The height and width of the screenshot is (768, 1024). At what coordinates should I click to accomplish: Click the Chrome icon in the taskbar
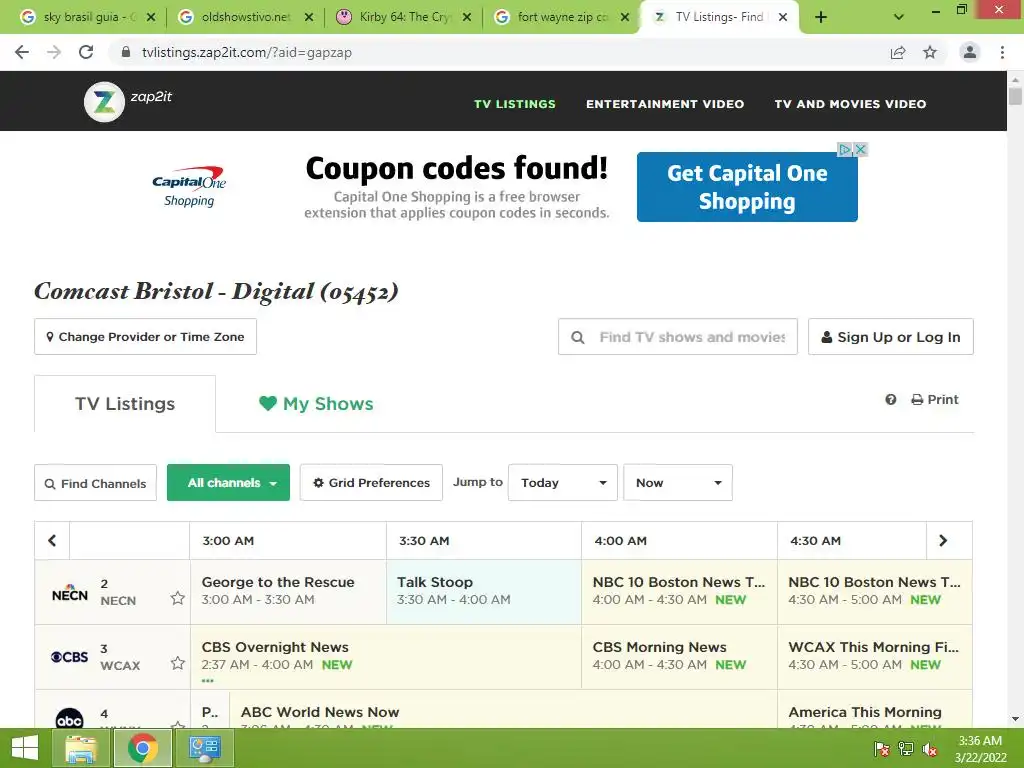coord(142,748)
